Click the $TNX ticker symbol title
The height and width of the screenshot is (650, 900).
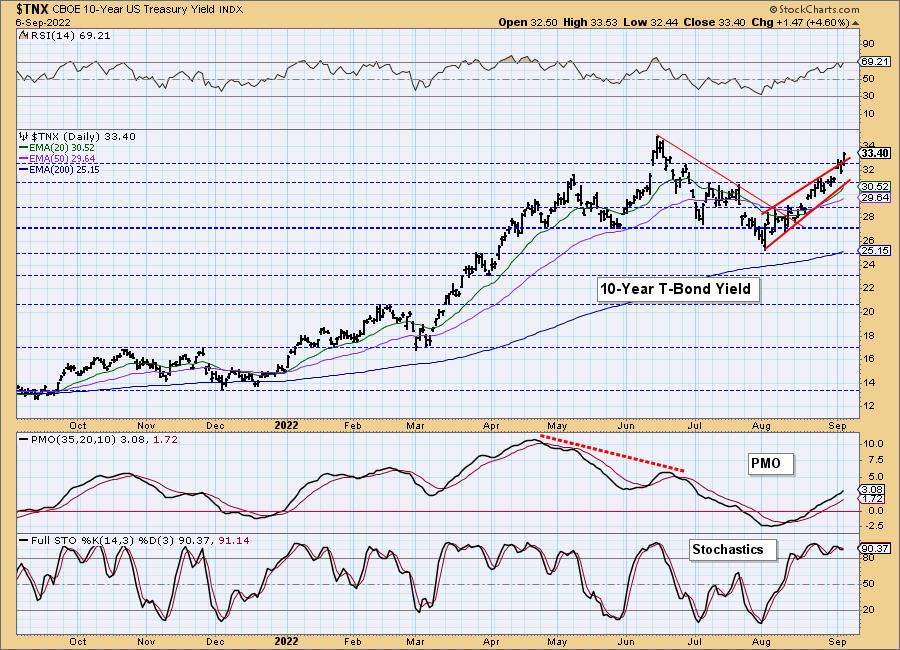pos(33,9)
